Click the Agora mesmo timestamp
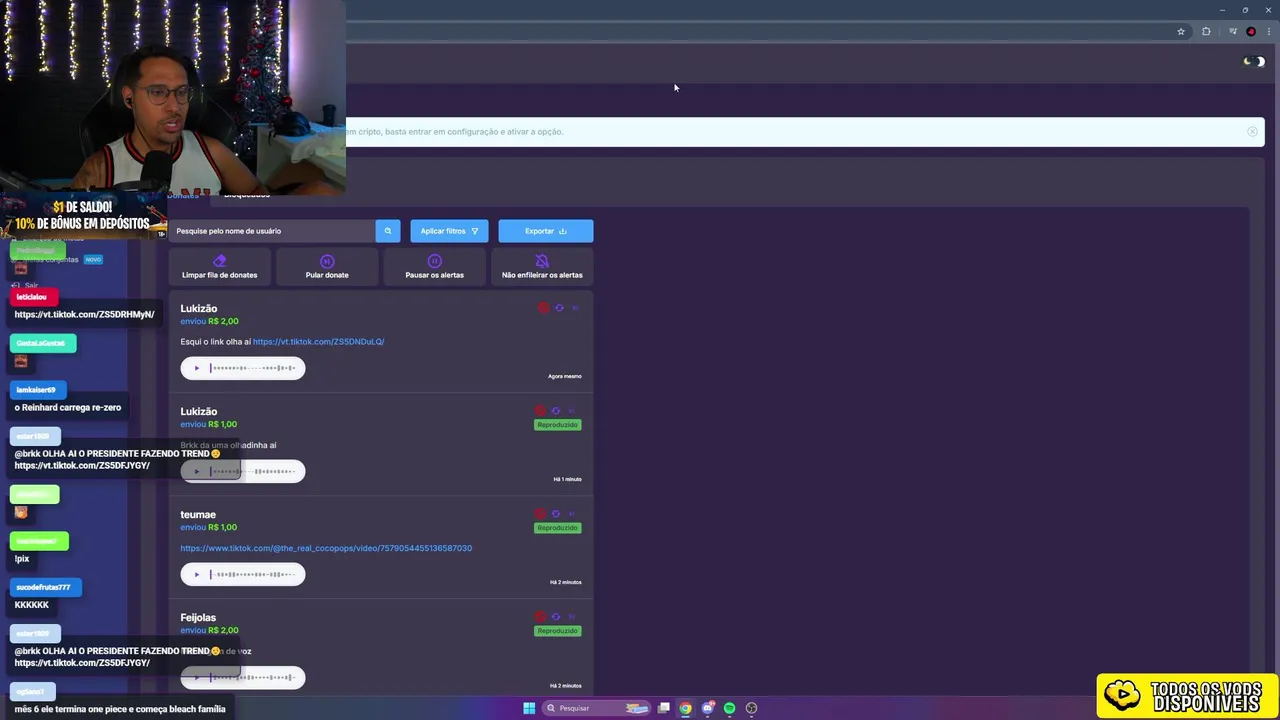1280x720 pixels. pyautogui.click(x=564, y=376)
